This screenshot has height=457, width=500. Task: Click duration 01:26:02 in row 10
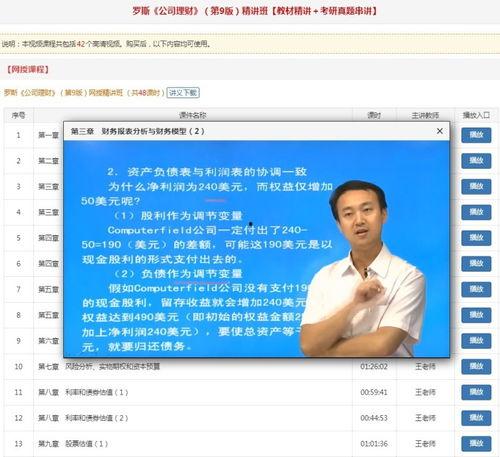[x=374, y=366]
